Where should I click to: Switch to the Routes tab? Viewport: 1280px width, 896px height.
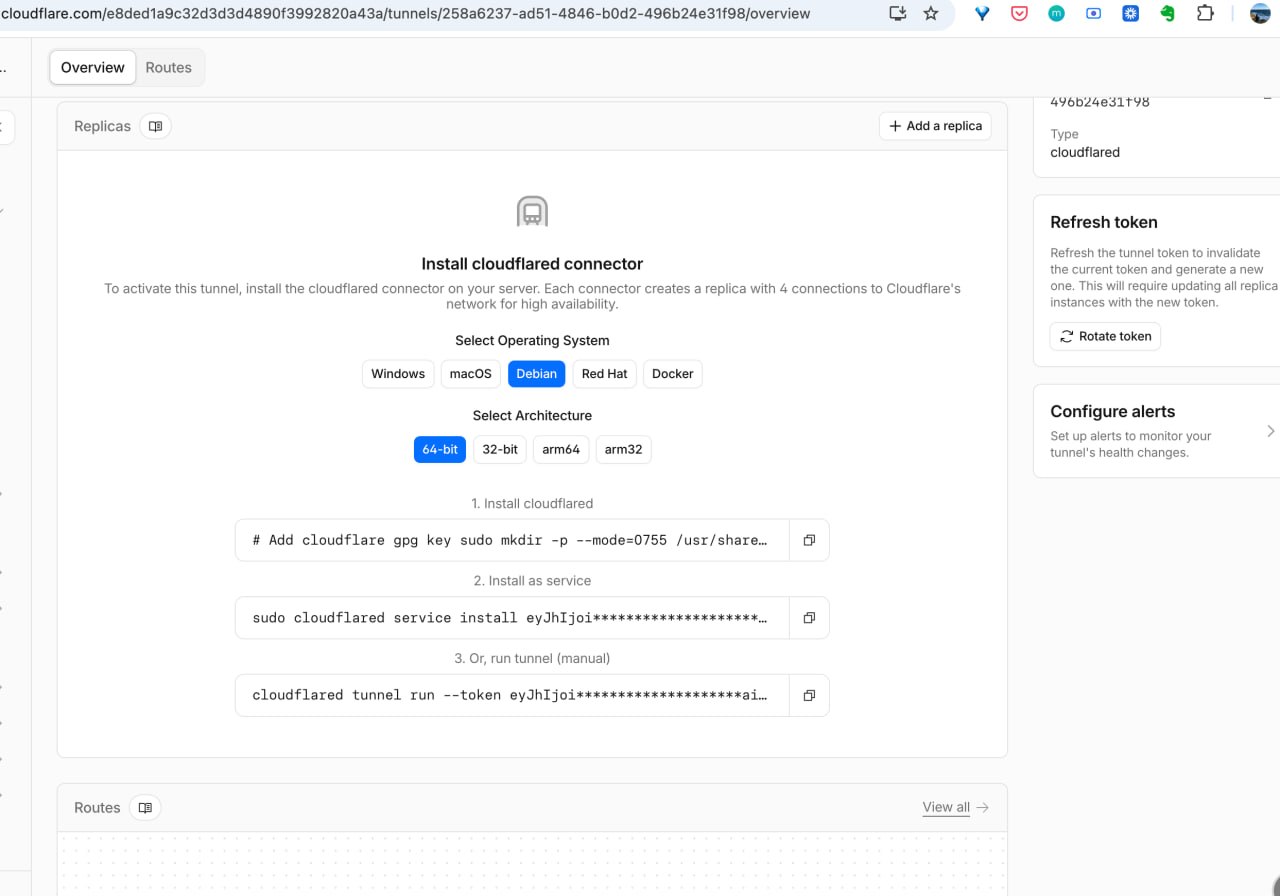coord(168,68)
